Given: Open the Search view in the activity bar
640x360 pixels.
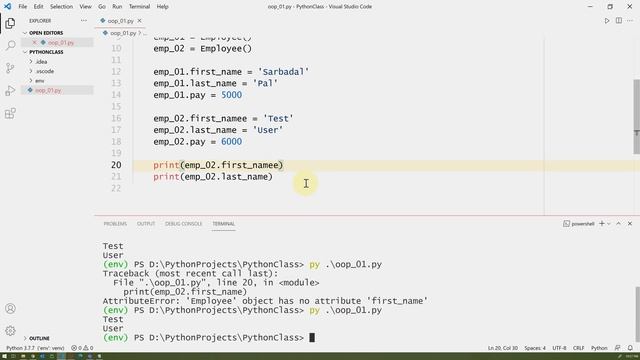Looking at the screenshot, I should pyautogui.click(x=10, y=45).
